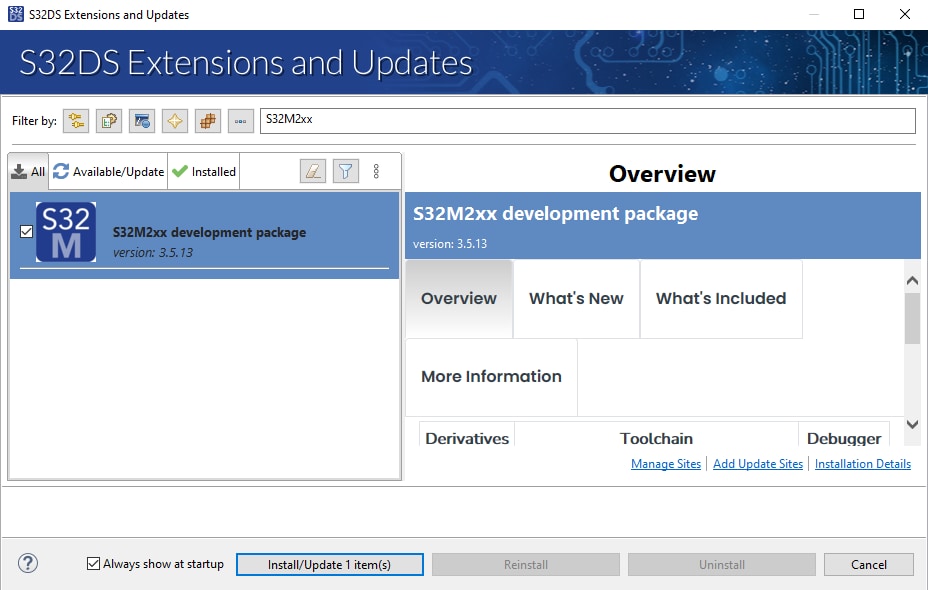Open the What's Included tab
The image size is (928, 590).
[720, 298]
